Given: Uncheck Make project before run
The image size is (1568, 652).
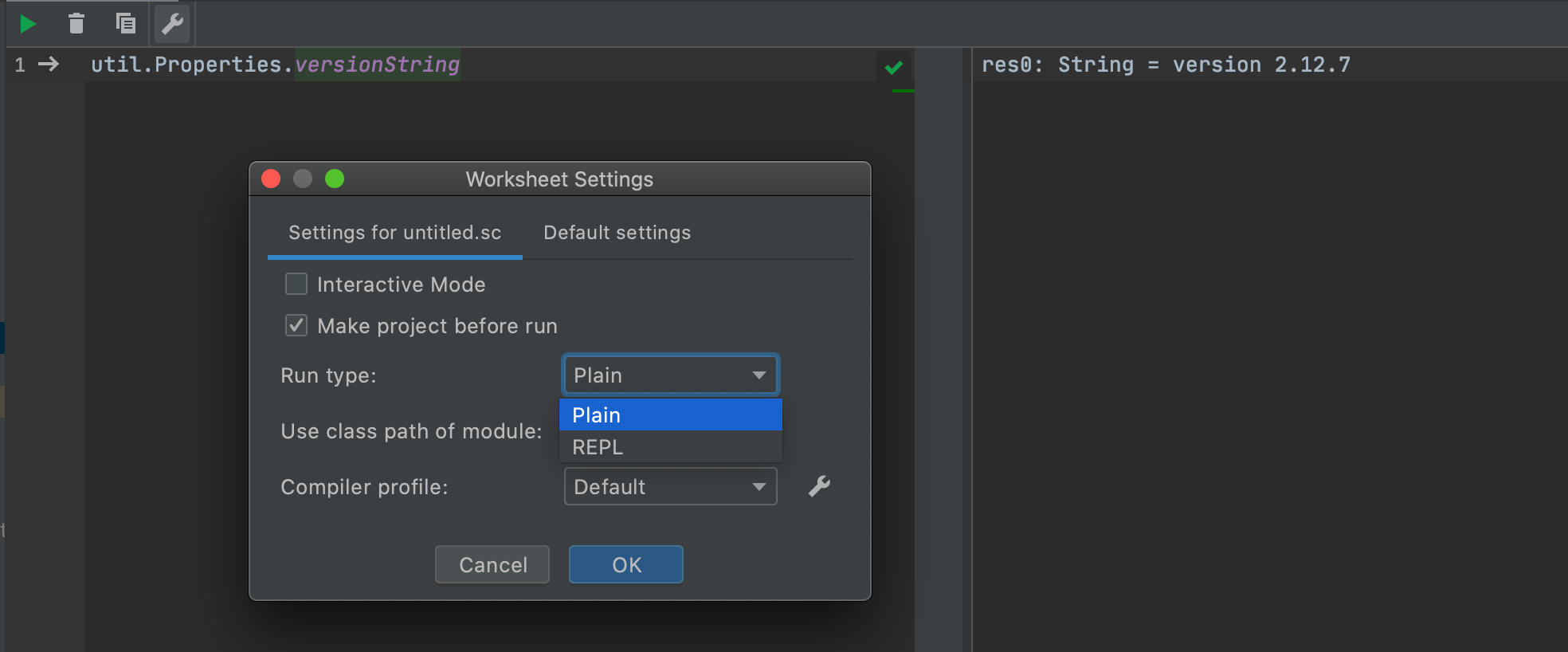Looking at the screenshot, I should pos(296,325).
